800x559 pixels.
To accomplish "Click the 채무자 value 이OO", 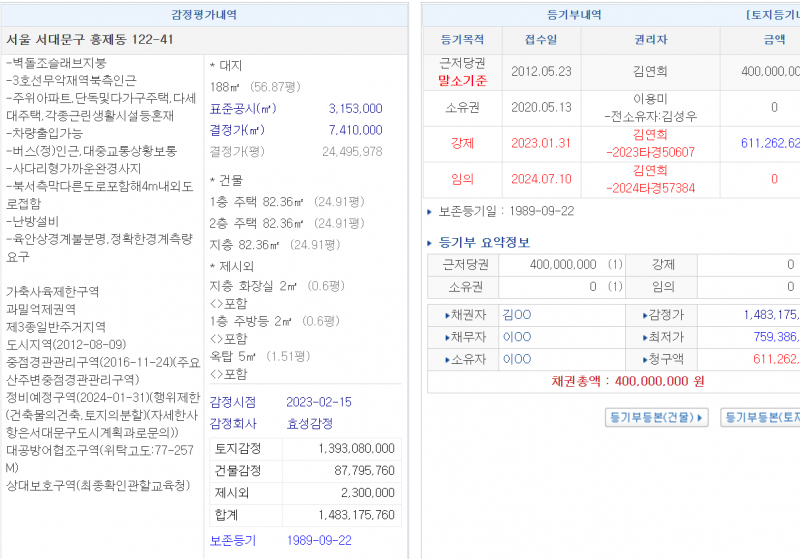I will coord(517,337).
